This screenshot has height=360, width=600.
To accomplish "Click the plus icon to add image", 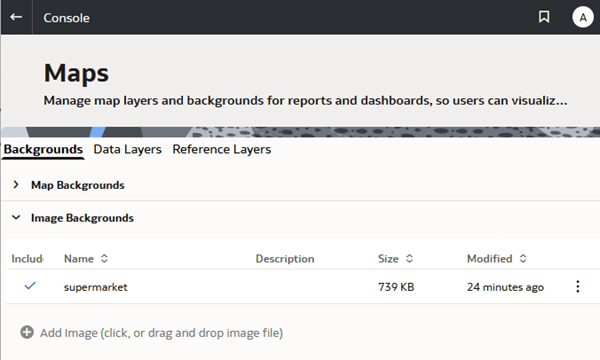I will (27, 332).
